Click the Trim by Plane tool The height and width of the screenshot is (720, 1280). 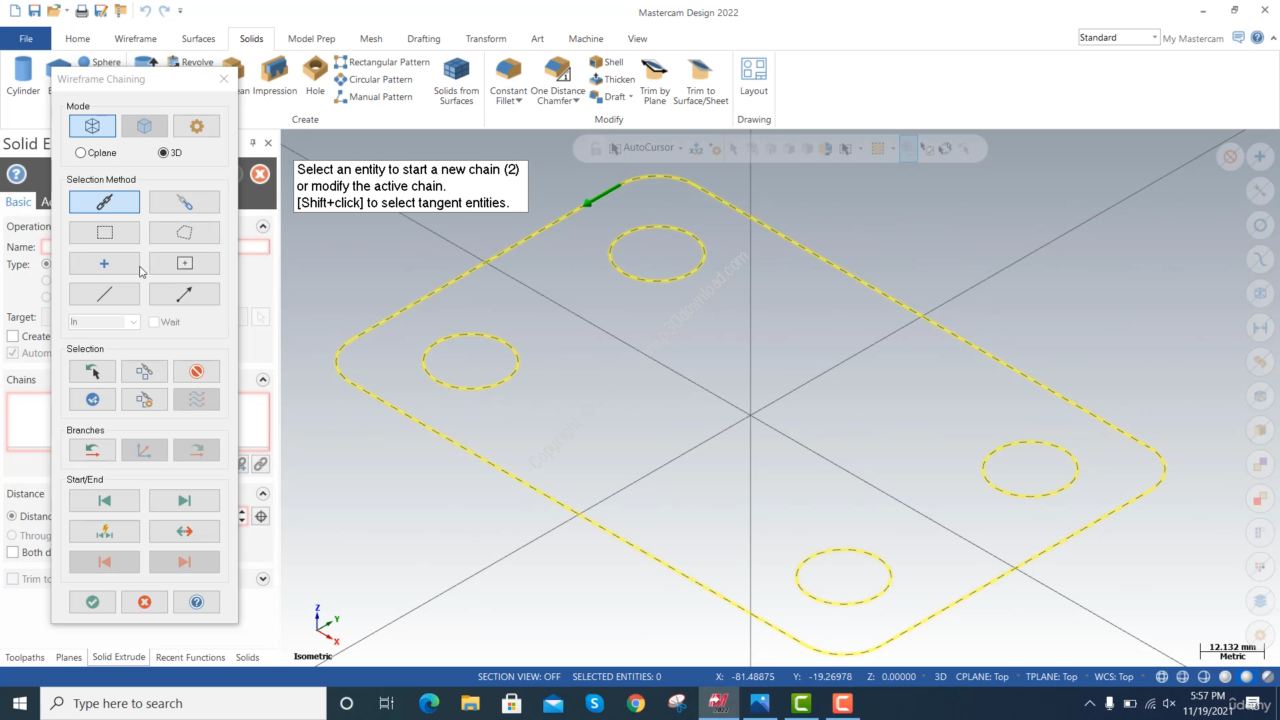point(655,80)
